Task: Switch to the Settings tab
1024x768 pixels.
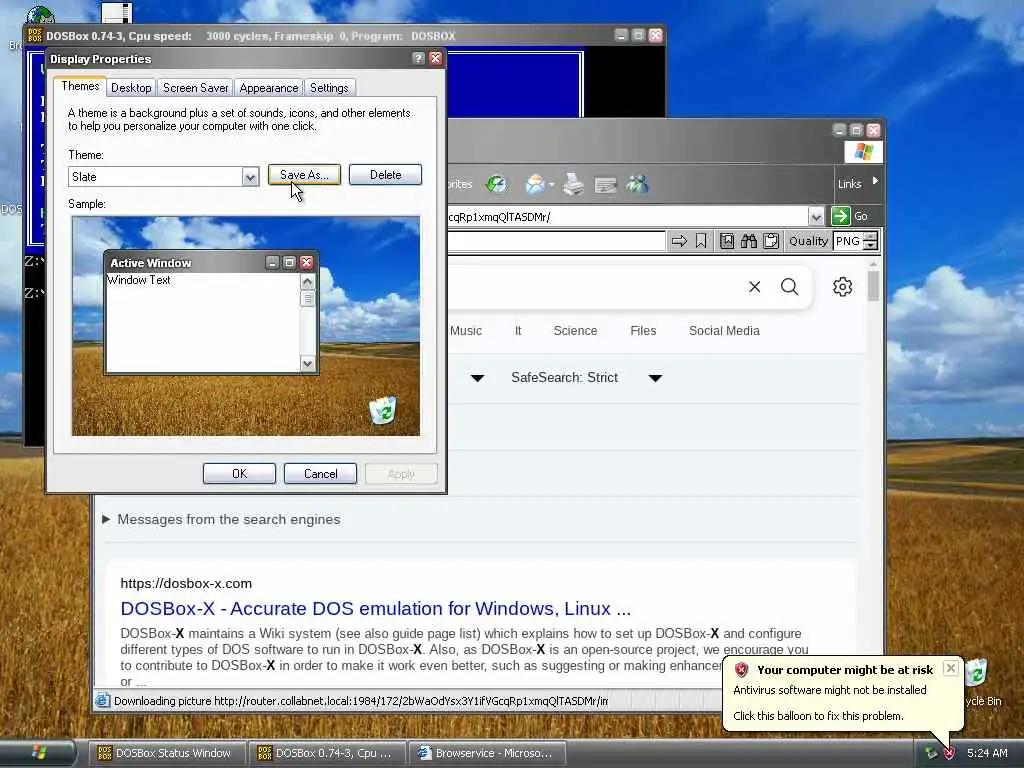Action: pos(329,88)
